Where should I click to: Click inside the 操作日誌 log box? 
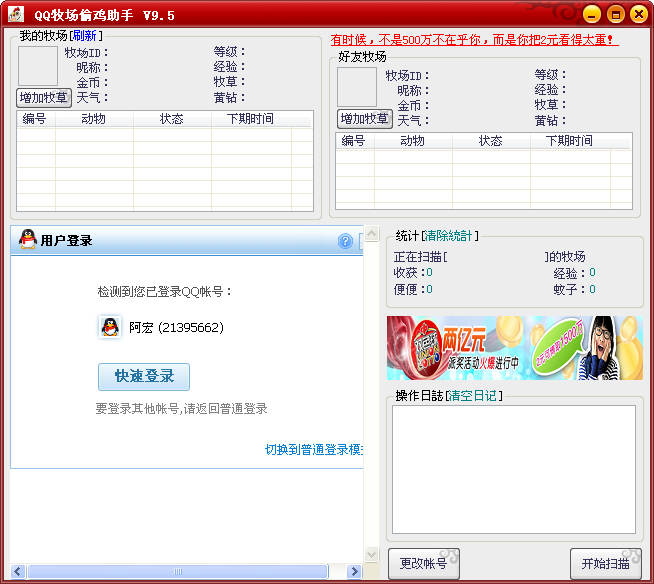point(514,469)
